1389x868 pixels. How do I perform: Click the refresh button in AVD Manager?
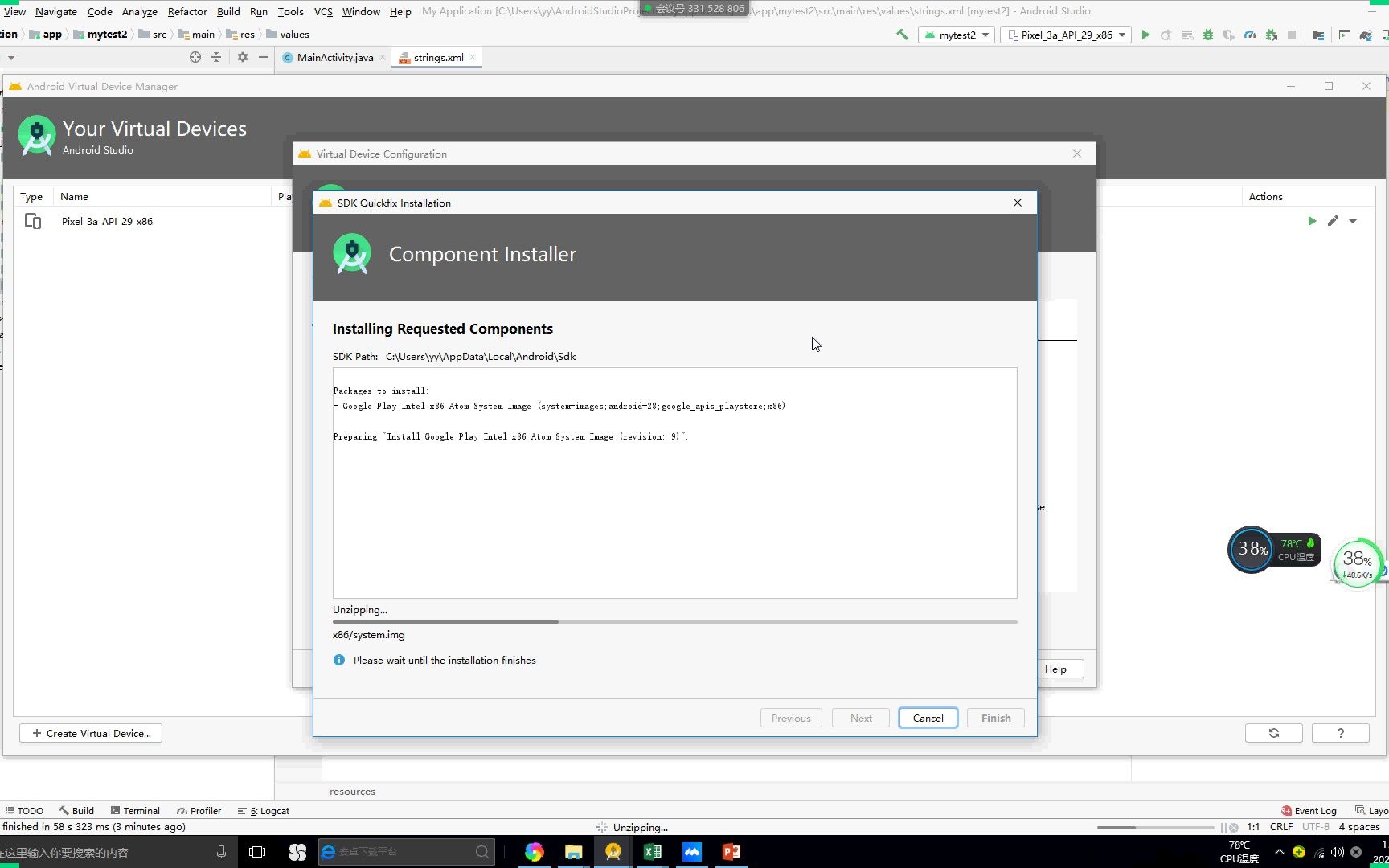point(1274,733)
